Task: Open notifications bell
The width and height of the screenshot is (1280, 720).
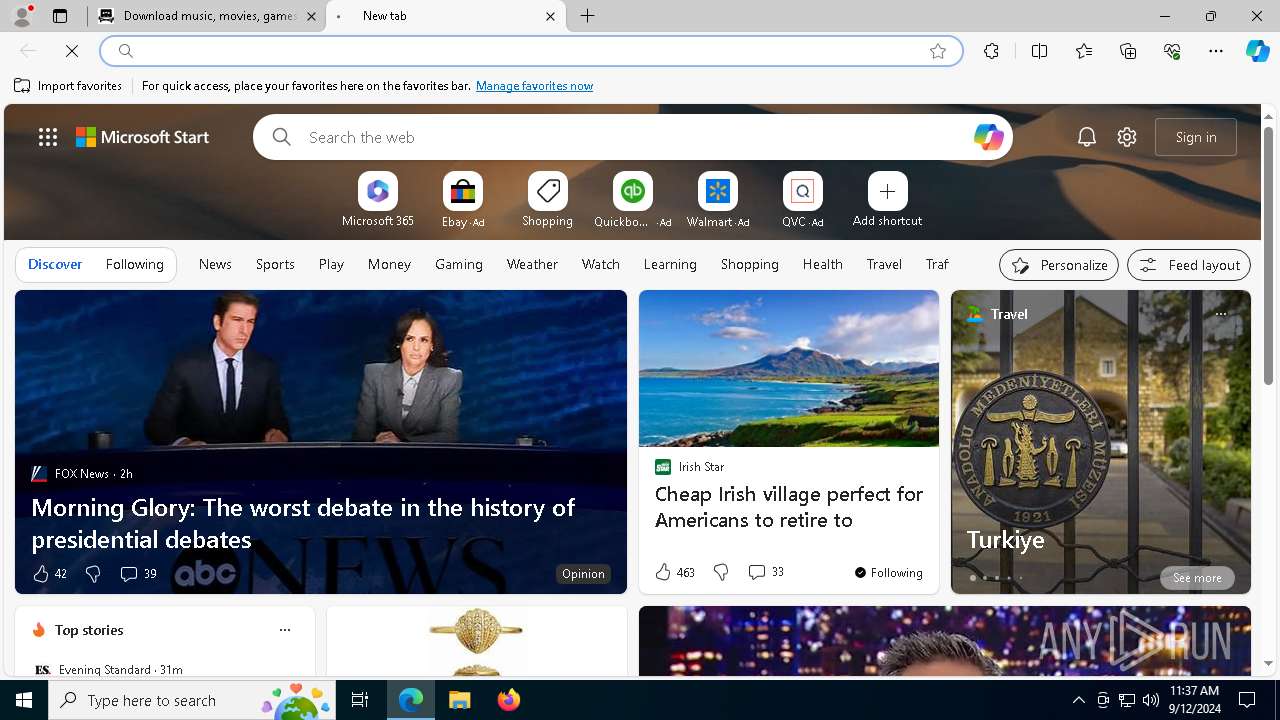Action: [1087, 137]
